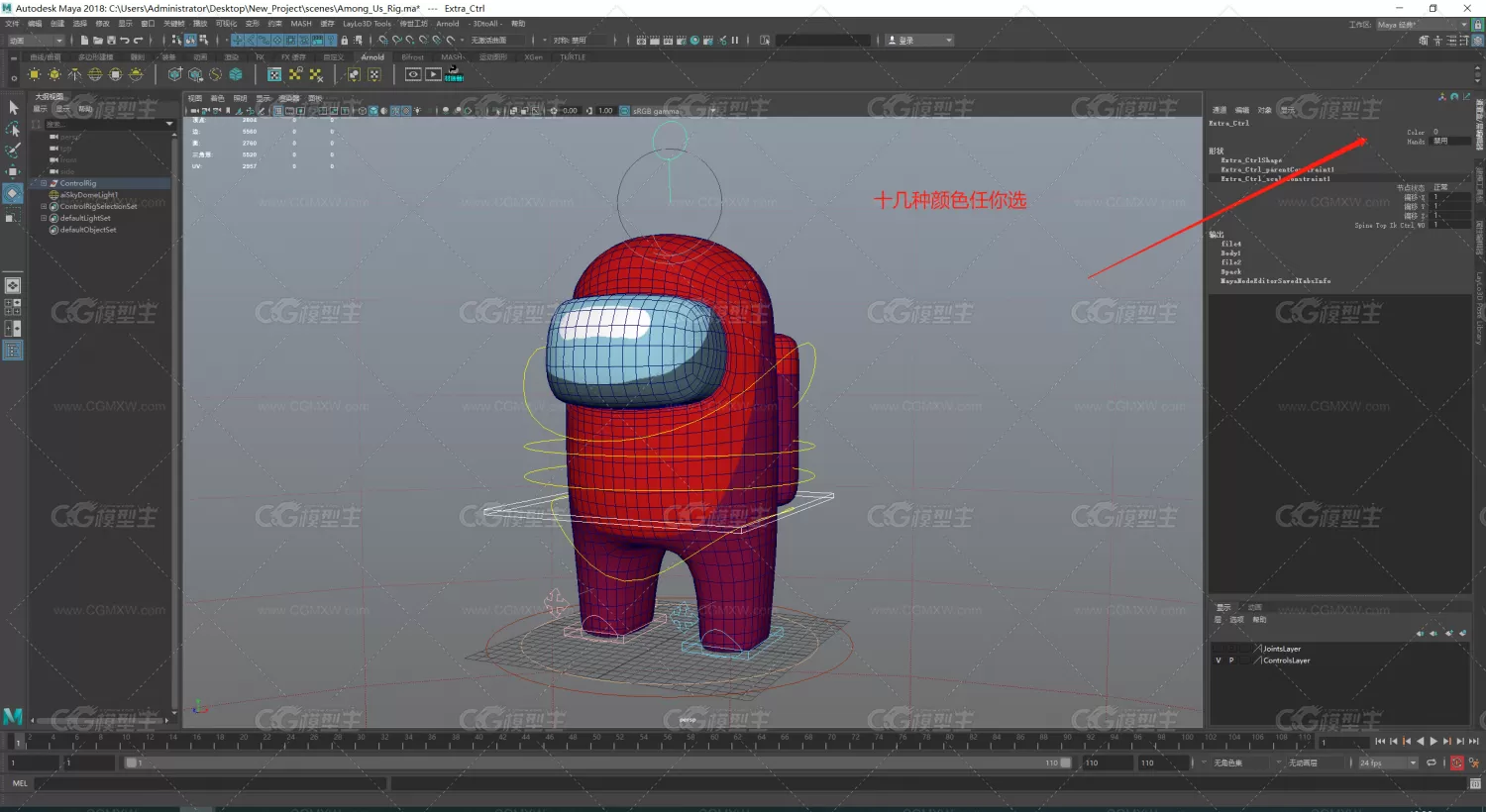Switch to the XGen shelf tab
This screenshot has height=812, width=1486.
[x=534, y=57]
